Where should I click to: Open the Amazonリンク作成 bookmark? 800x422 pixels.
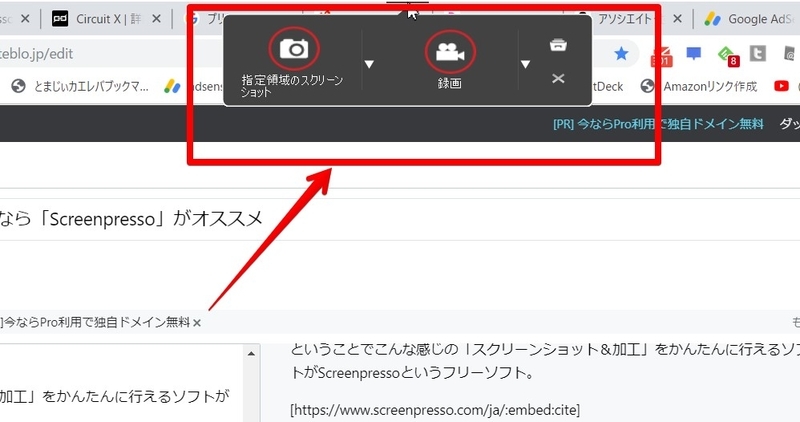699,87
